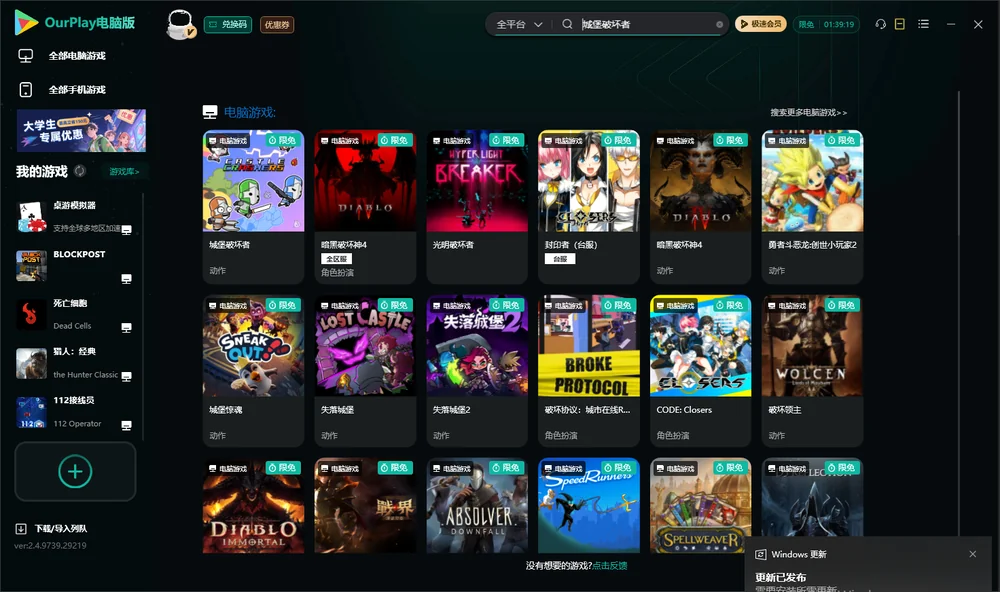Viewport: 1000px width, 592px height.
Task: Open the 游戏库 library link
Action: pos(124,172)
